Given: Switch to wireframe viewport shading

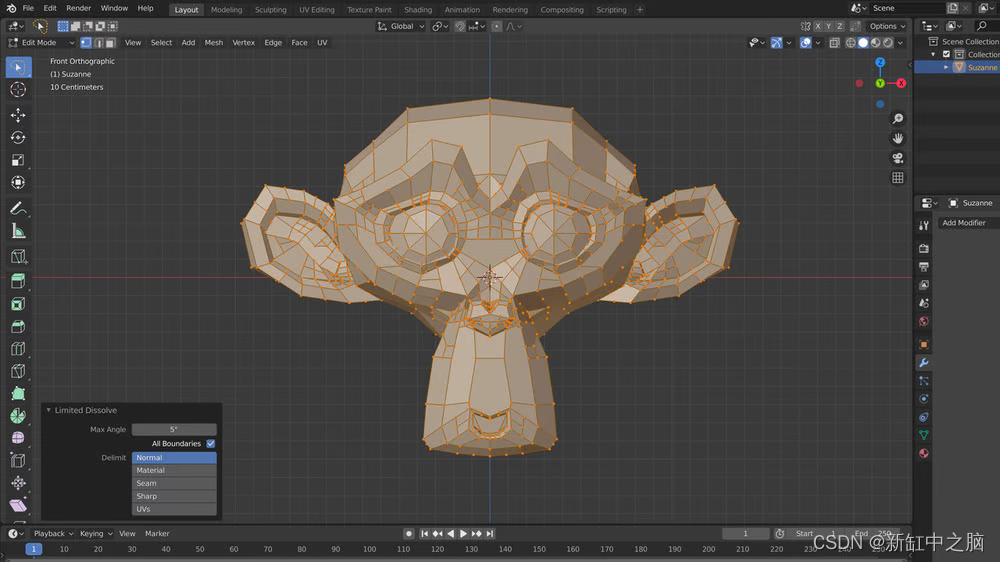Looking at the screenshot, I should coord(851,43).
